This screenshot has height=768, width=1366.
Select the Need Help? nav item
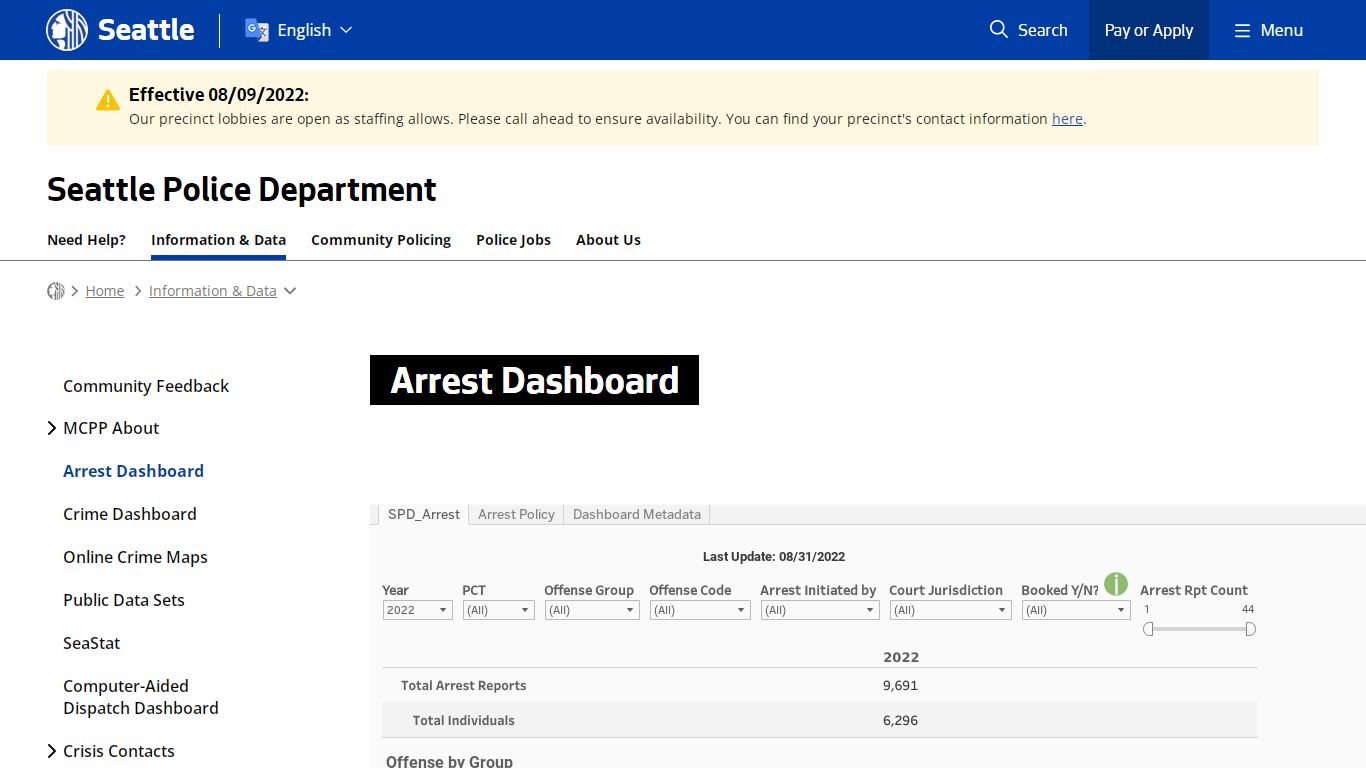point(87,240)
